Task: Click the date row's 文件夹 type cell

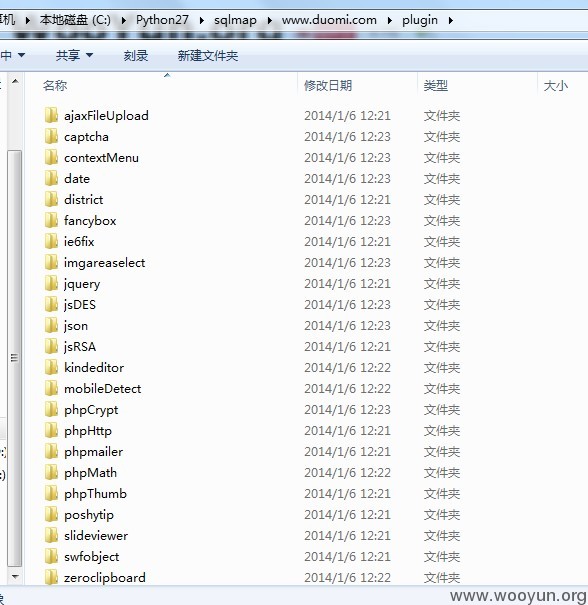Action: pyautogui.click(x=442, y=179)
